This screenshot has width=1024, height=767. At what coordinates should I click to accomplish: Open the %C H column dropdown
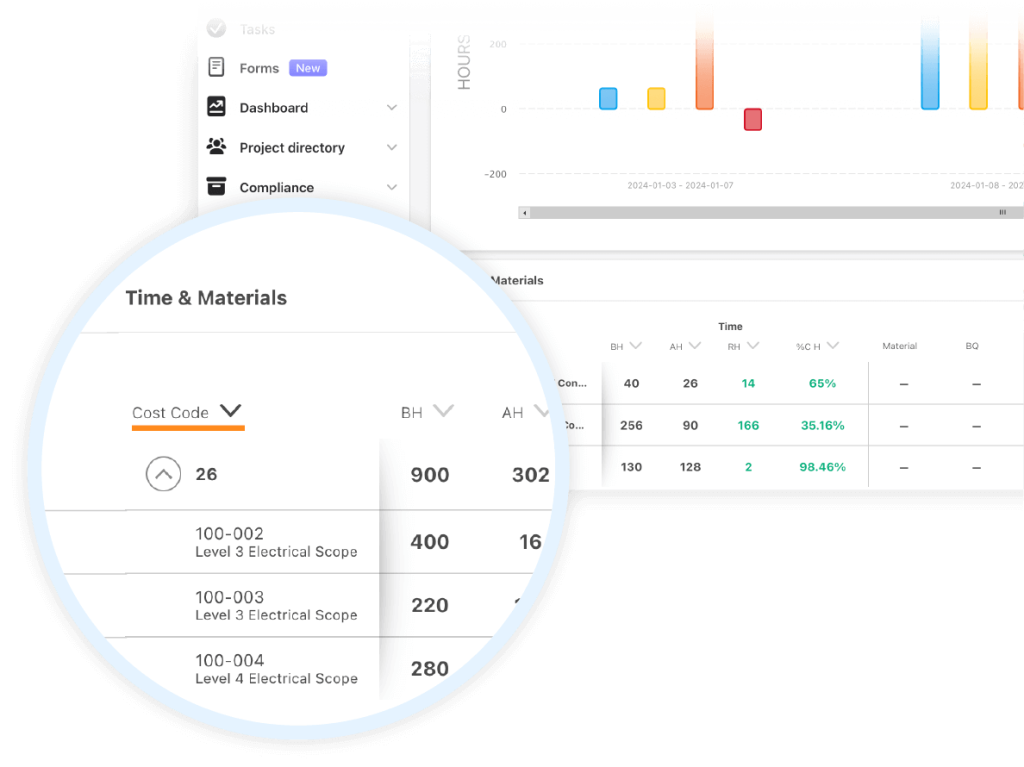coord(832,346)
